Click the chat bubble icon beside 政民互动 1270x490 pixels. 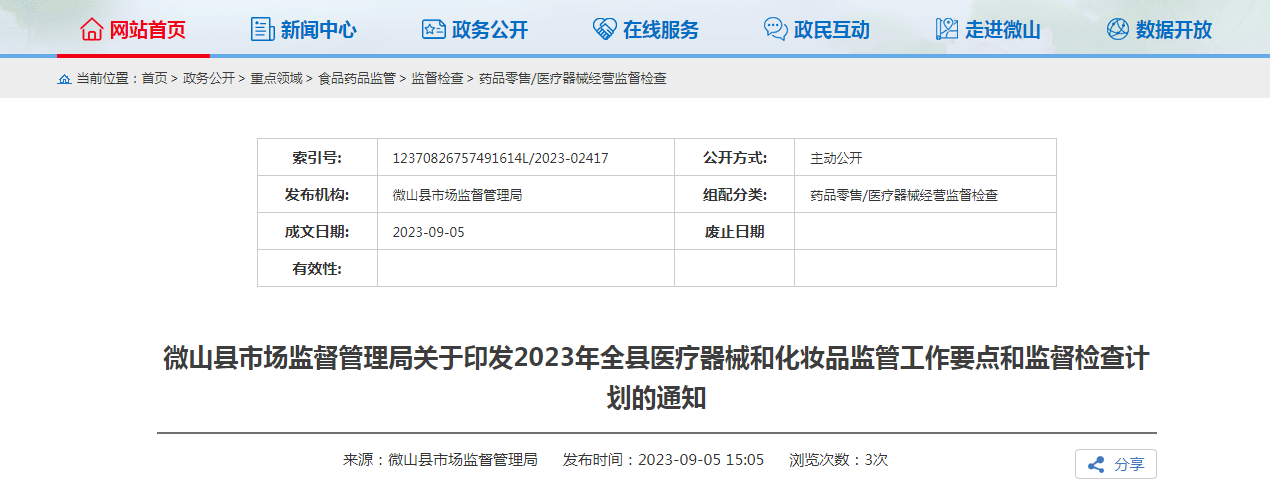pos(775,29)
